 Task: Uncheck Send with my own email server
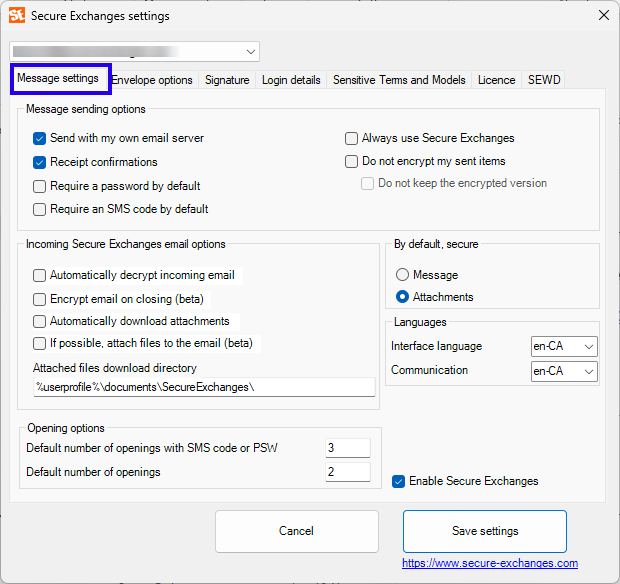pyautogui.click(x=40, y=138)
